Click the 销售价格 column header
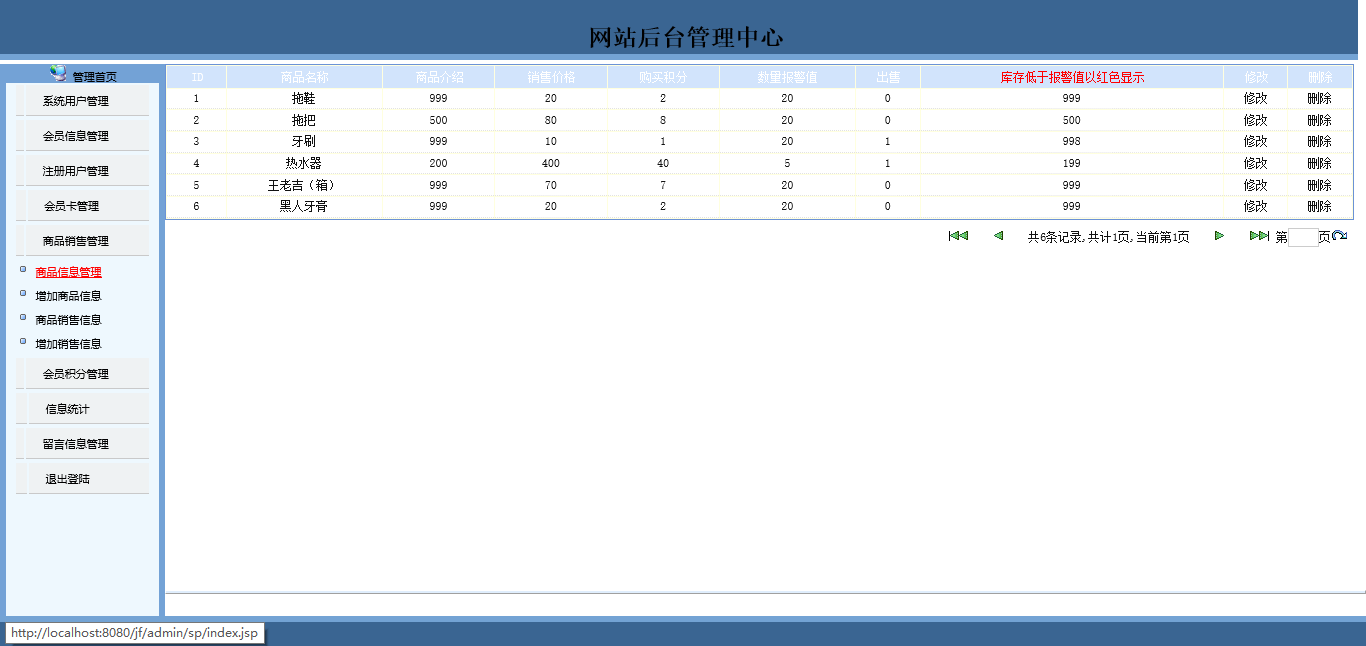The height and width of the screenshot is (646, 1366). click(x=551, y=77)
